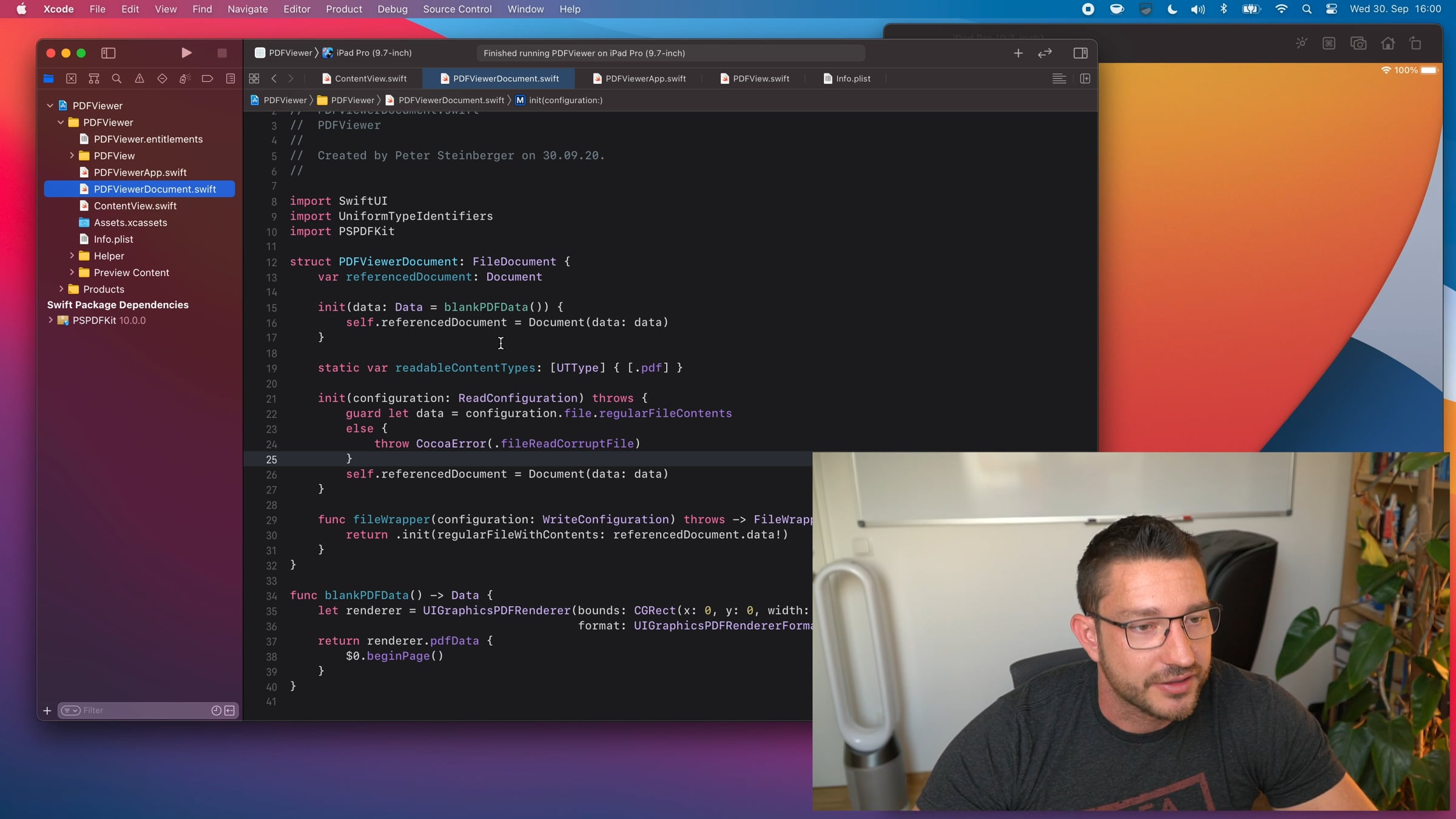This screenshot has width=1456, height=819.
Task: Expand the PDFView folder
Action: [x=72, y=156]
